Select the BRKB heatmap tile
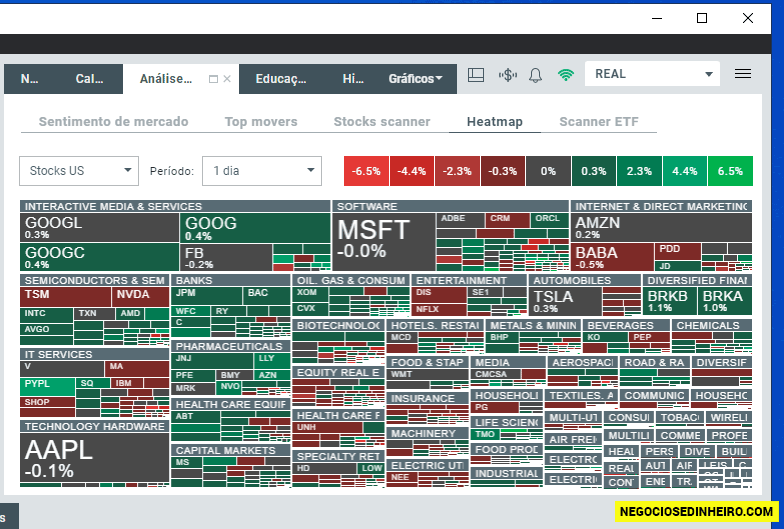This screenshot has height=529, width=784. pyautogui.click(x=670, y=301)
